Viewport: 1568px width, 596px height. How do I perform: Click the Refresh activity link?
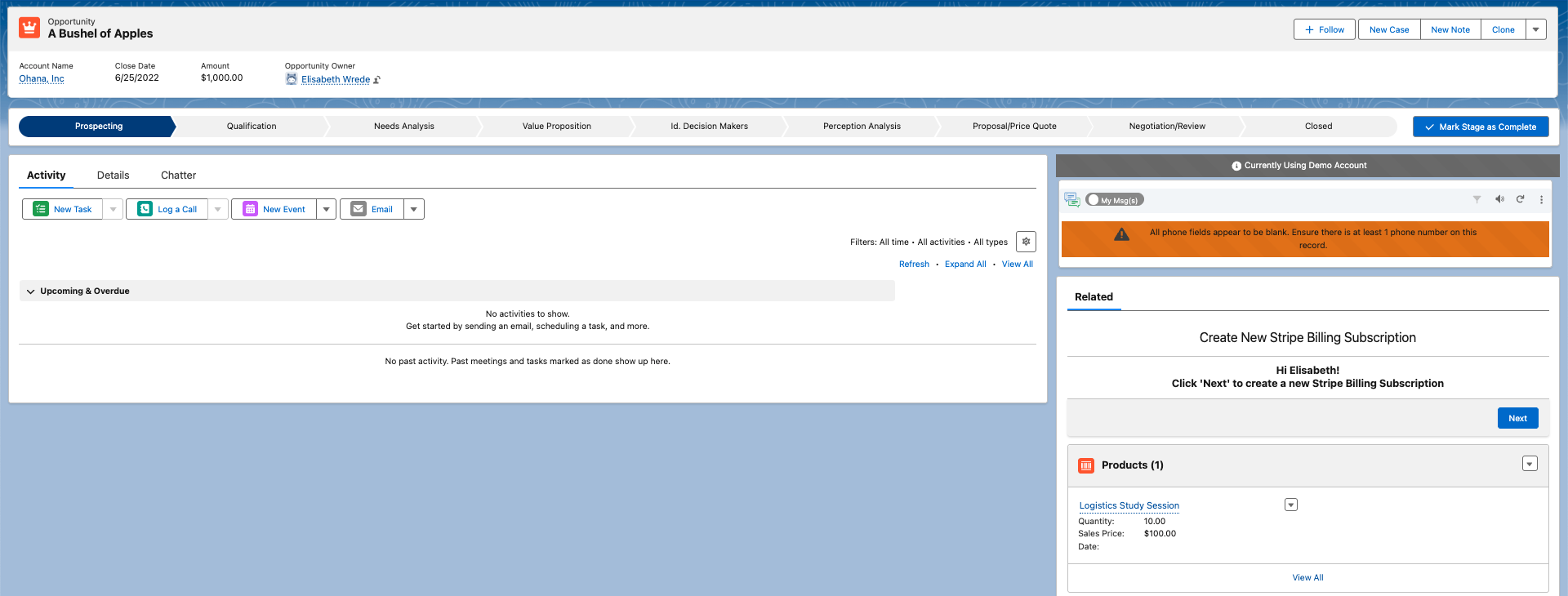point(914,265)
